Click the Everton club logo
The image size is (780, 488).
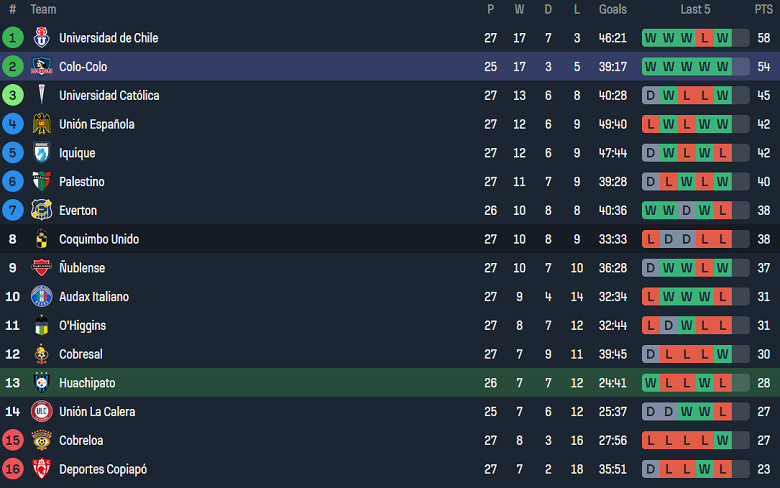tap(41, 211)
